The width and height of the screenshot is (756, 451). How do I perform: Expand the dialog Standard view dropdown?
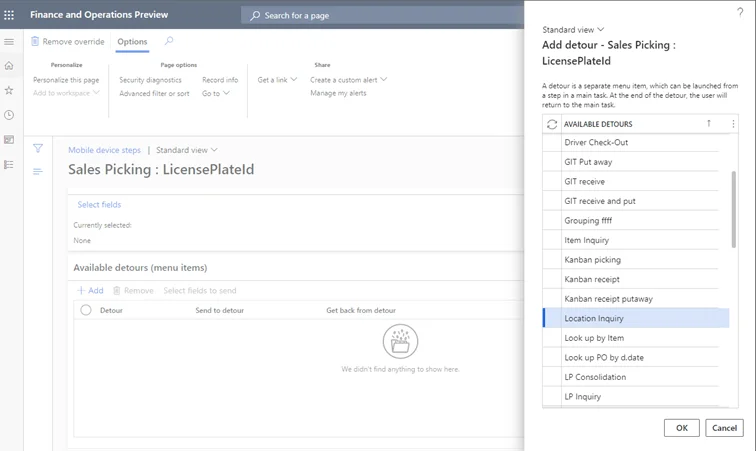pyautogui.click(x=573, y=30)
